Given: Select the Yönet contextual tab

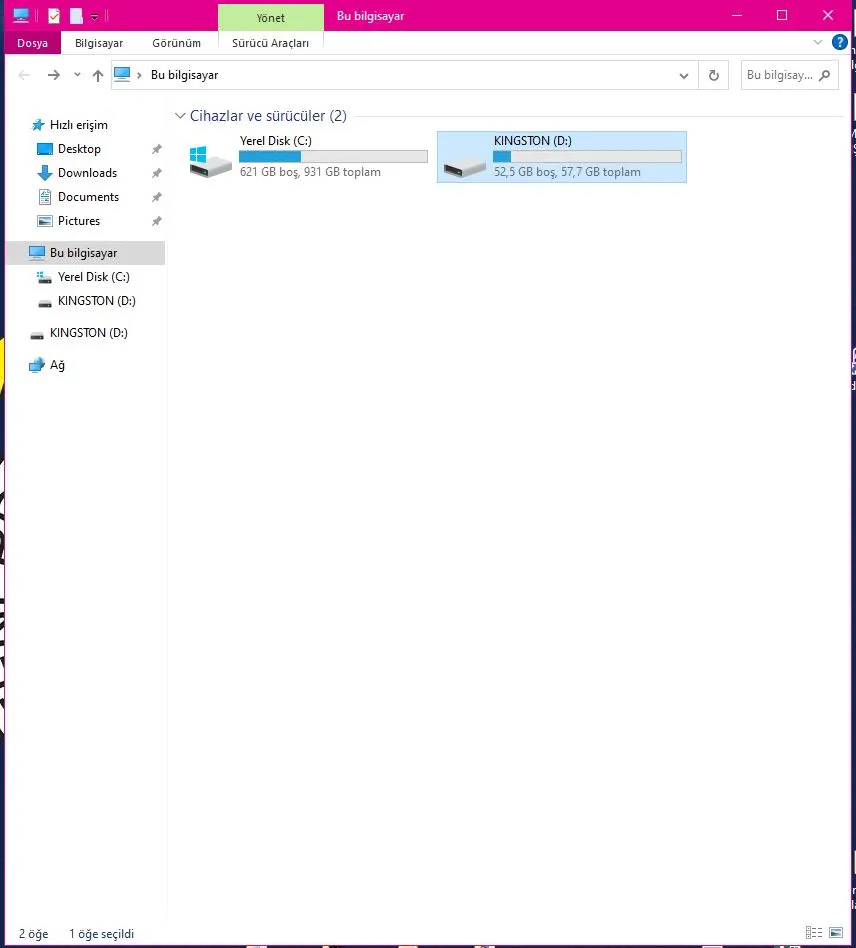Looking at the screenshot, I should (x=270, y=18).
